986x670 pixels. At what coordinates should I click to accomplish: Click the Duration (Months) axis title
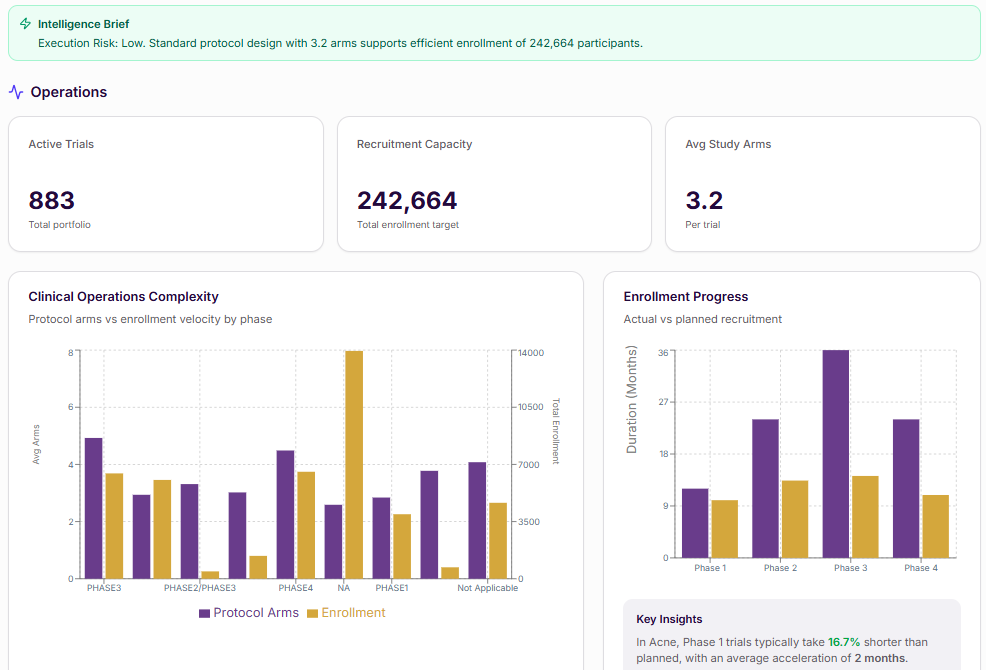tap(631, 399)
